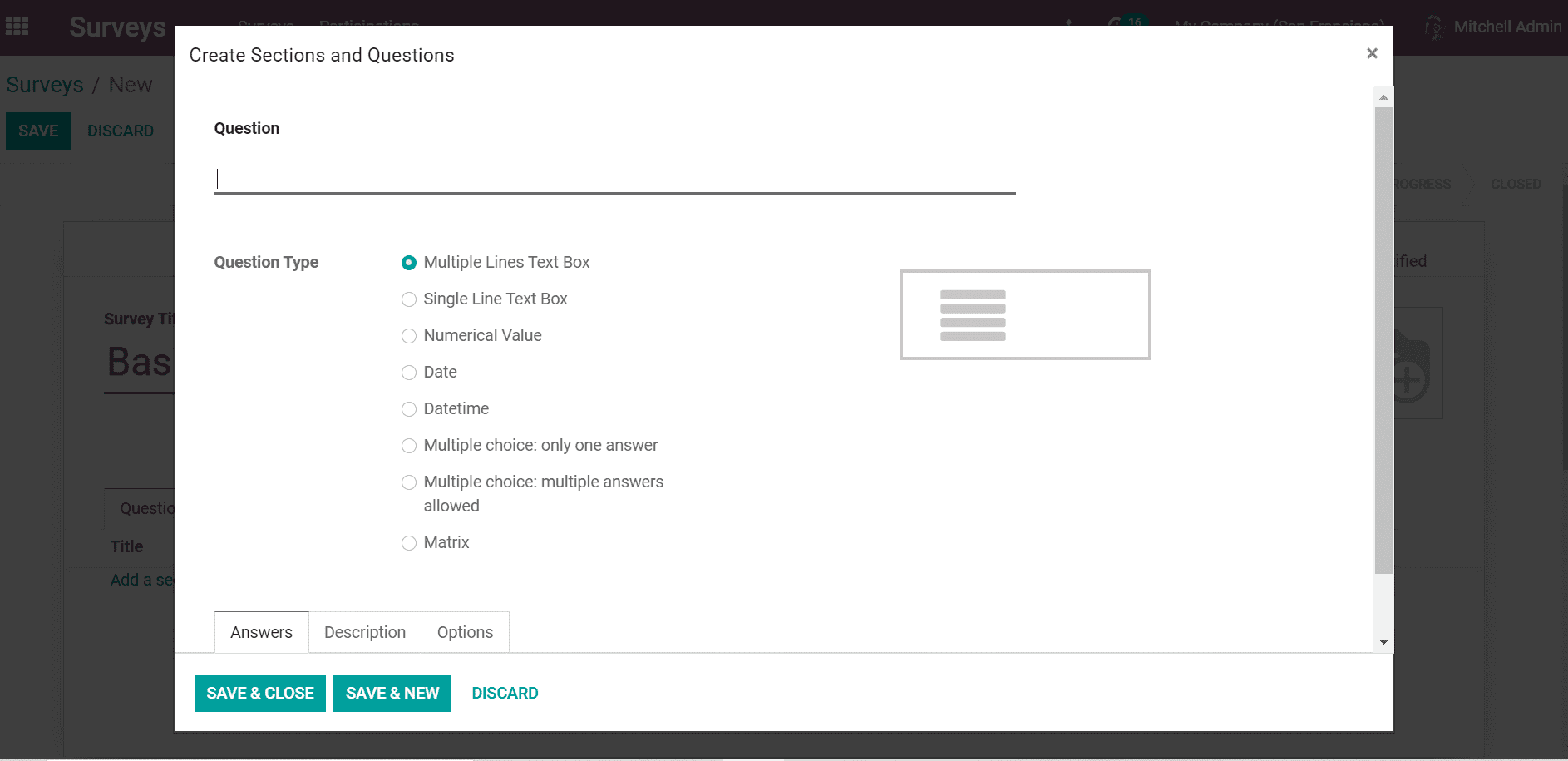
Task: Click Discard on background survey form
Action: pyautogui.click(x=121, y=131)
